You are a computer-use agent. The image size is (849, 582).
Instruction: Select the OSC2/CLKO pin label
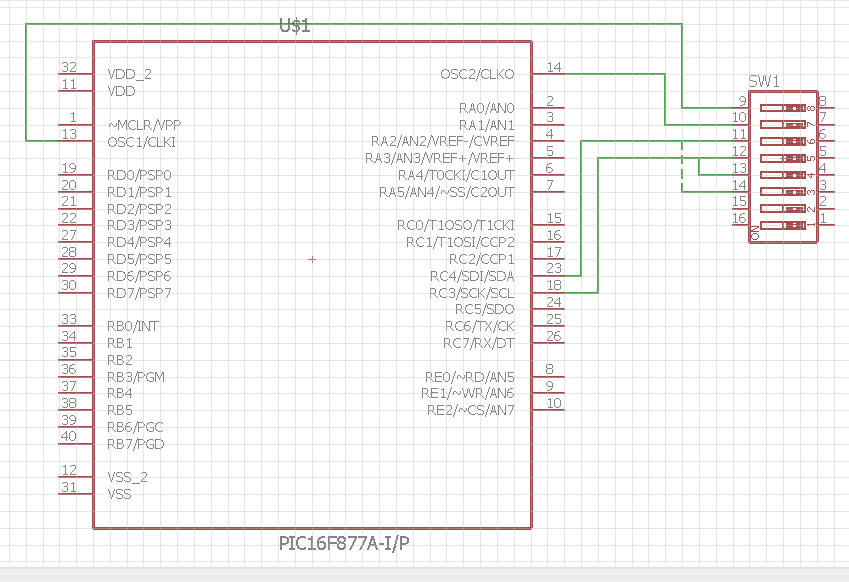[x=477, y=74]
